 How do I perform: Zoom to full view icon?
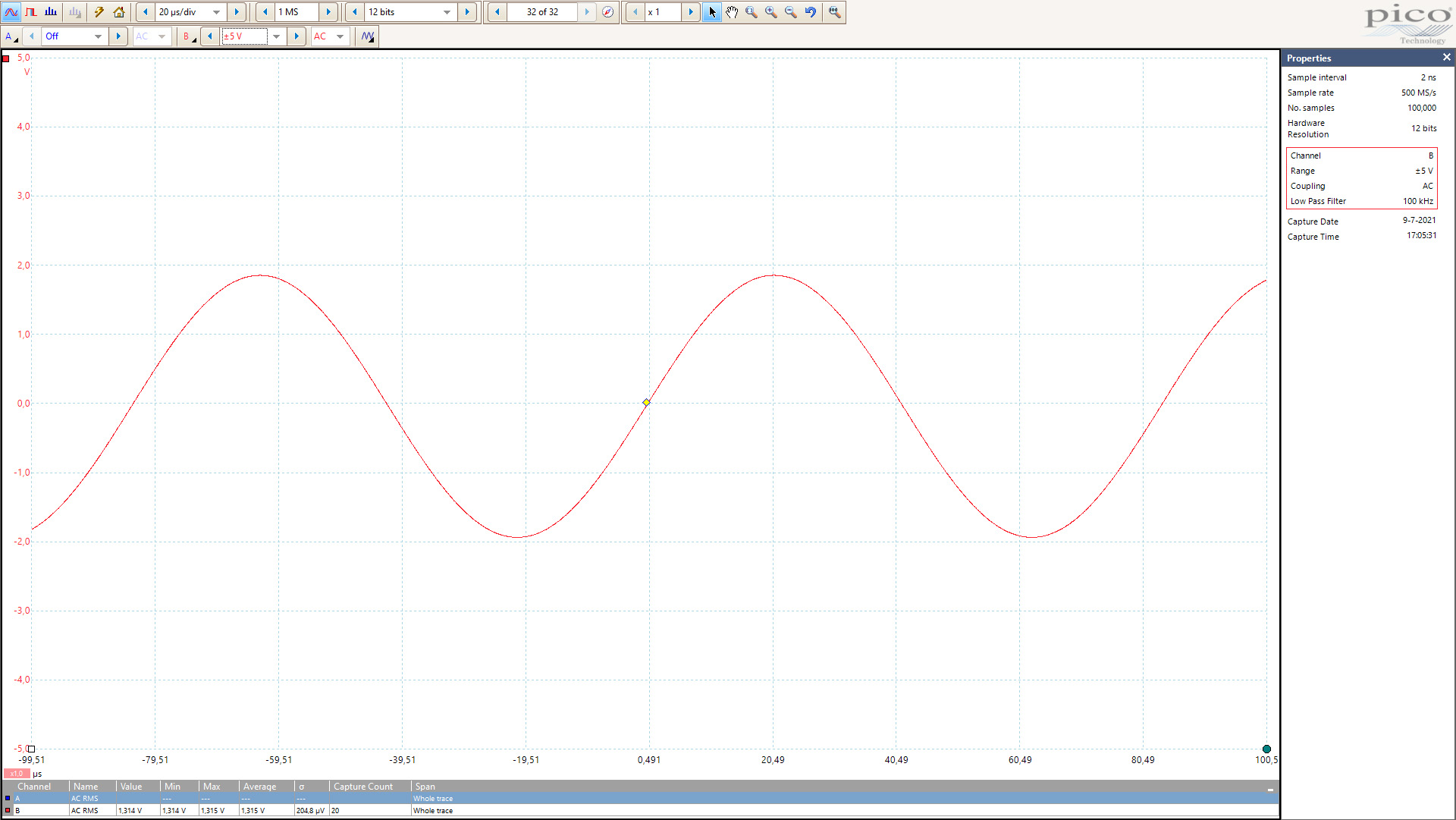coord(835,12)
